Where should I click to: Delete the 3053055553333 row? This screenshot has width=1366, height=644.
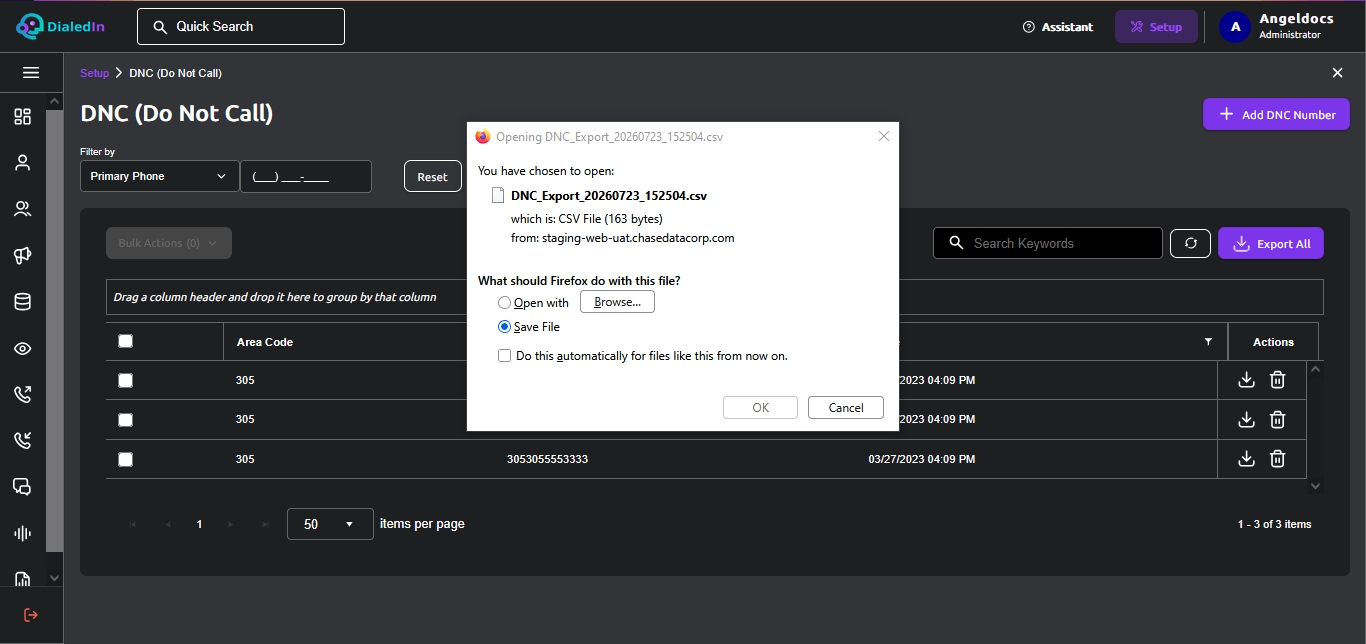click(1277, 459)
